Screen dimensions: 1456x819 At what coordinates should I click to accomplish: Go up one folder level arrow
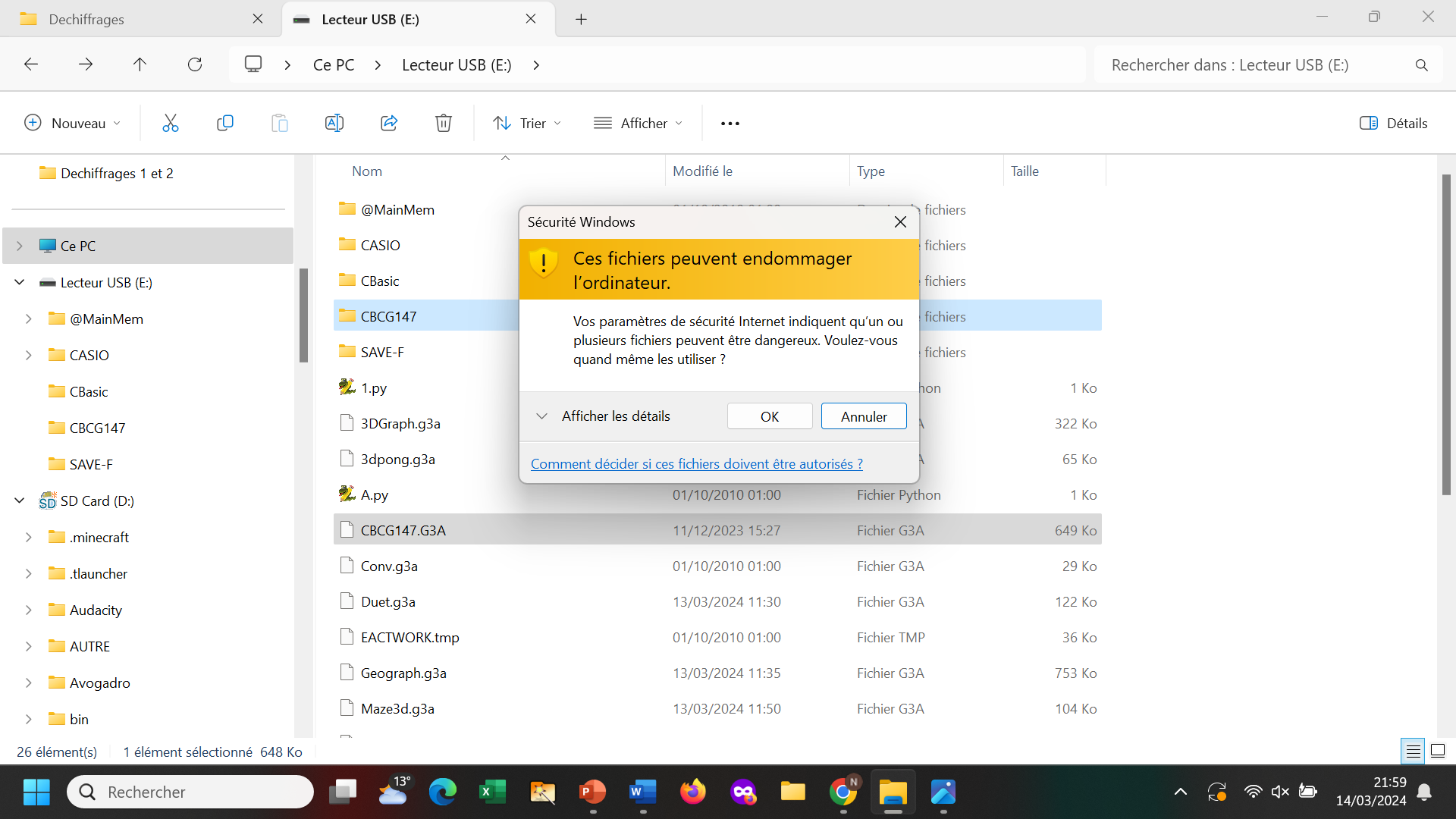click(140, 64)
